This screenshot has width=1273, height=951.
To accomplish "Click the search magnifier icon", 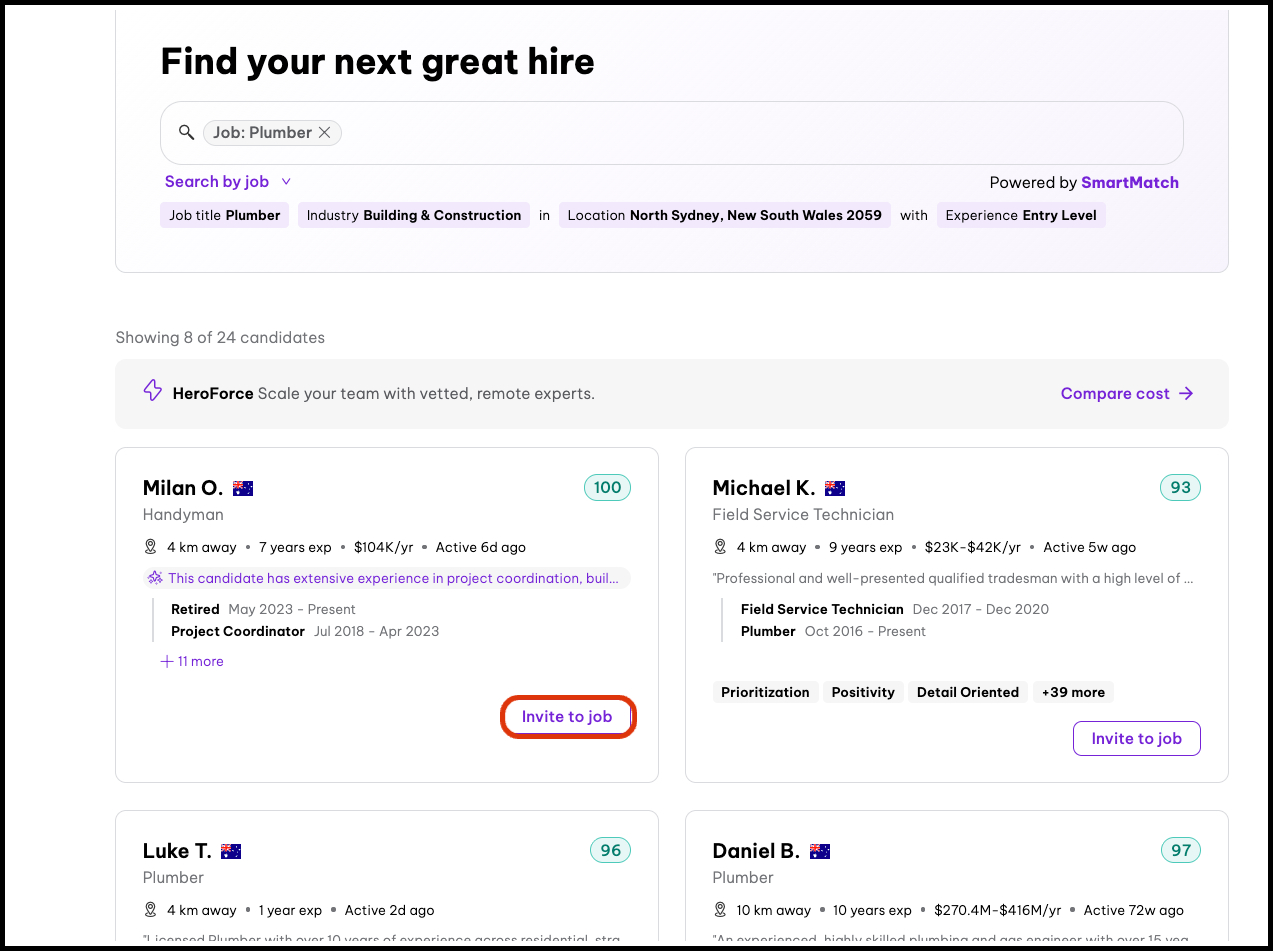I will [x=186, y=132].
